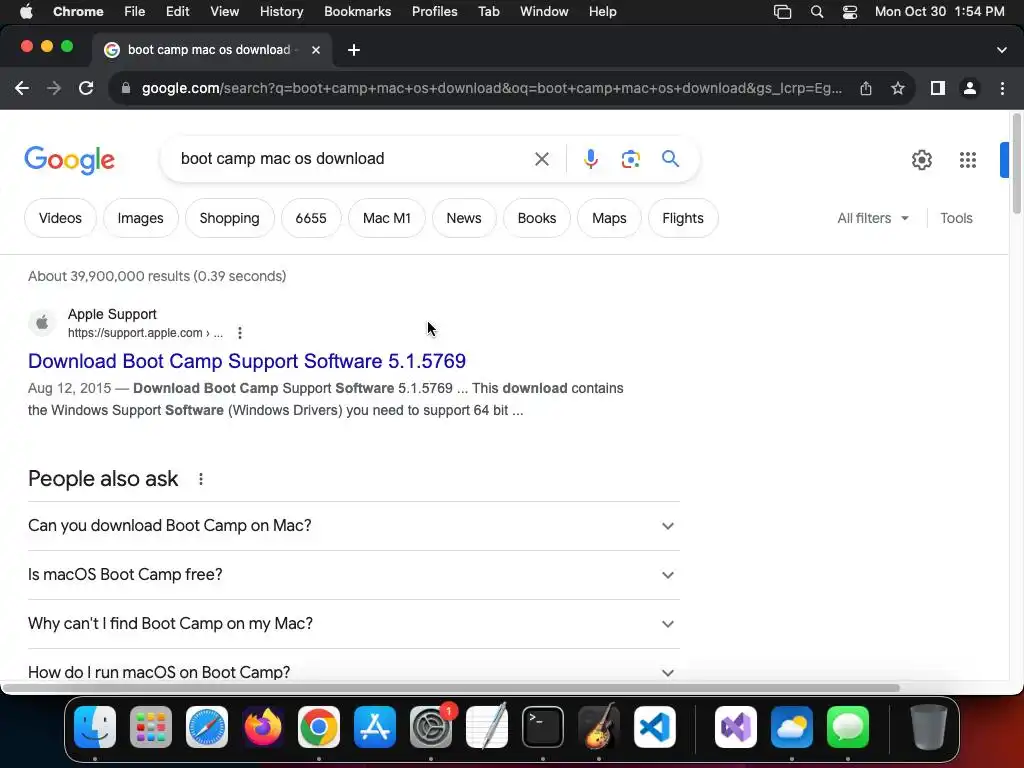Open Chrome History menu
1024x768 pixels.
point(281,12)
